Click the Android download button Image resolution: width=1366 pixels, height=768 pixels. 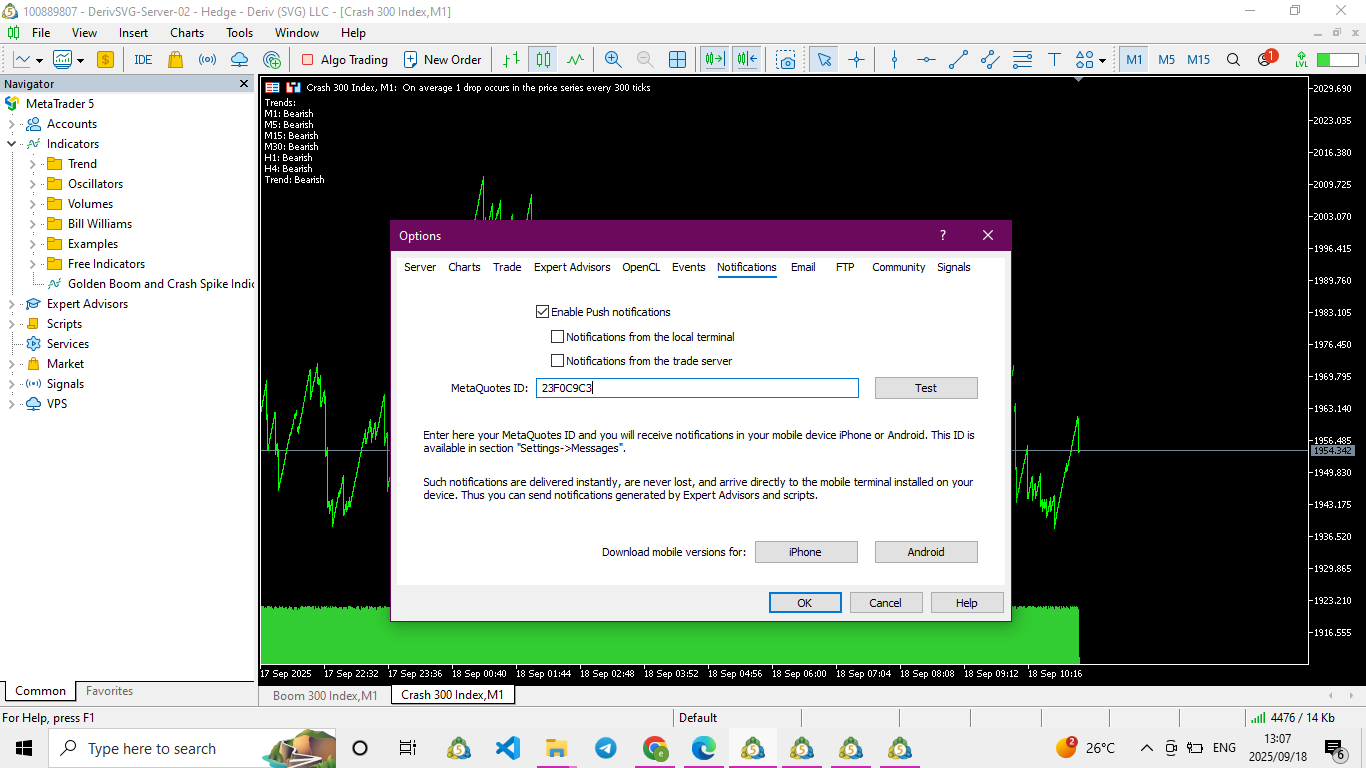tap(925, 552)
